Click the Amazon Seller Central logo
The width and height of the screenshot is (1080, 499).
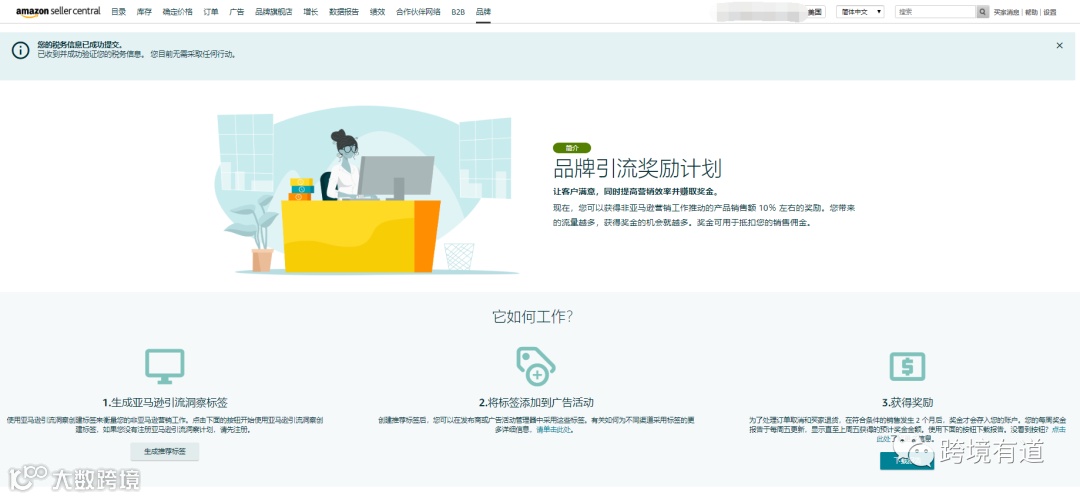[x=58, y=12]
